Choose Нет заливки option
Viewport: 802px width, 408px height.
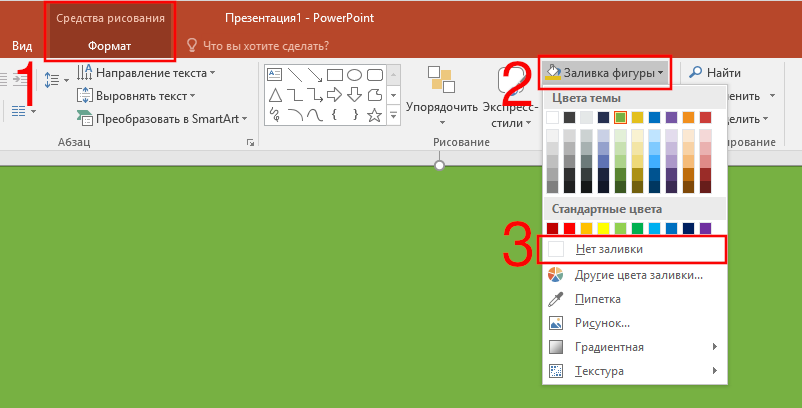coord(632,250)
